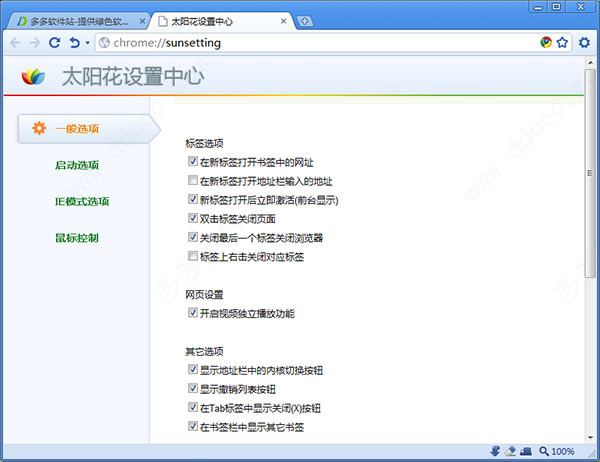The height and width of the screenshot is (462, 600).
Task: Click the browser back arrow
Action: point(15,42)
